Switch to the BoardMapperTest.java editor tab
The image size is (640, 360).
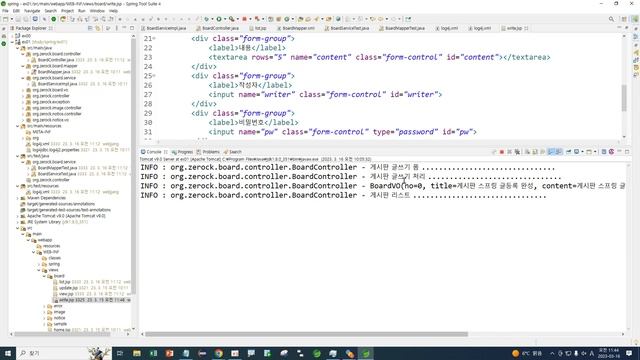402,28
